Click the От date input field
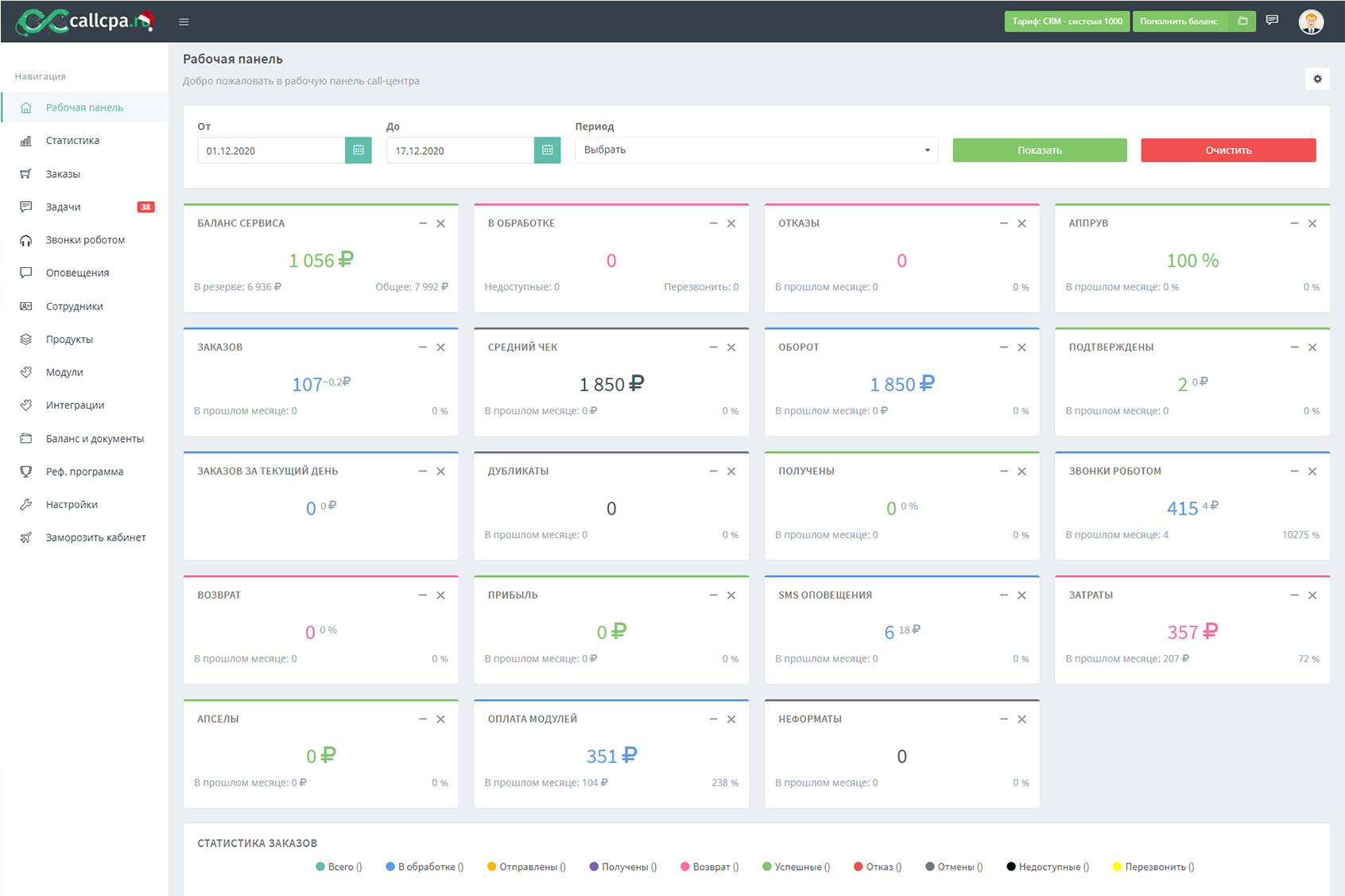The width and height of the screenshot is (1345, 896). pyautogui.click(x=271, y=150)
